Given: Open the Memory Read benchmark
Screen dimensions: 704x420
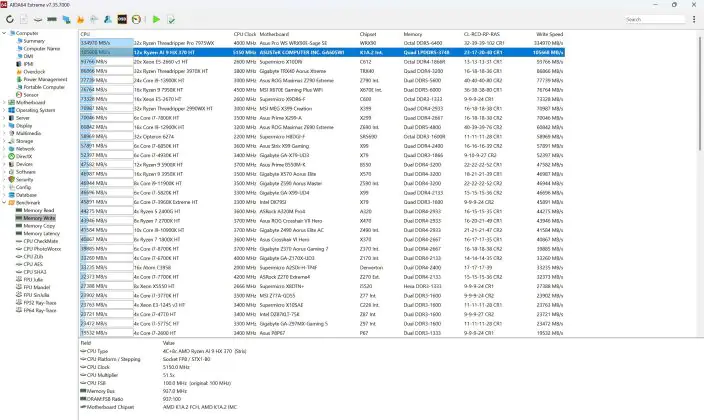Looking at the screenshot, I should [x=39, y=210].
